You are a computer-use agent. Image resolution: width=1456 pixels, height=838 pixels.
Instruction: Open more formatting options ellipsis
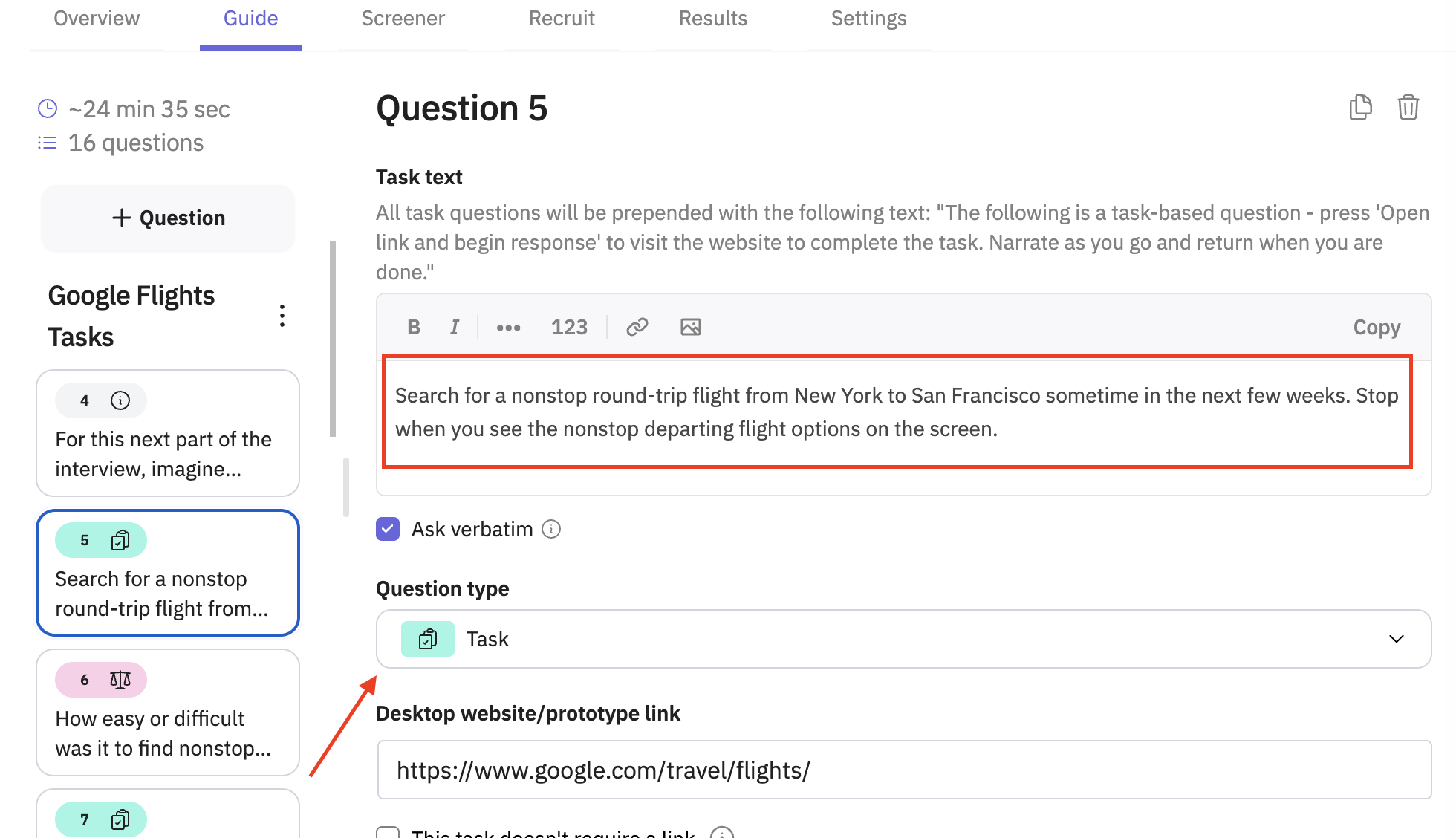pos(508,327)
